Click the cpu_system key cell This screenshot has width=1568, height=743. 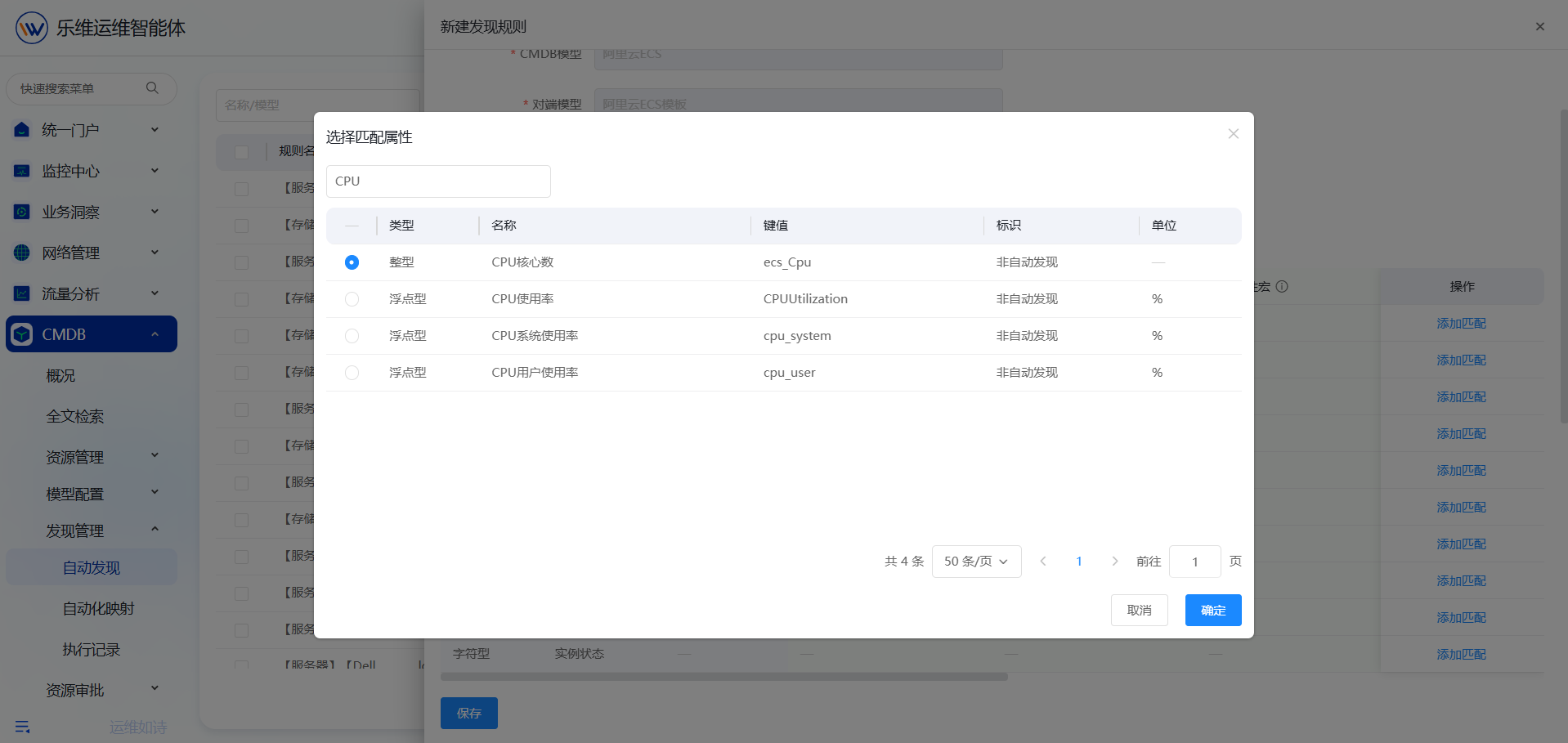tap(797, 336)
